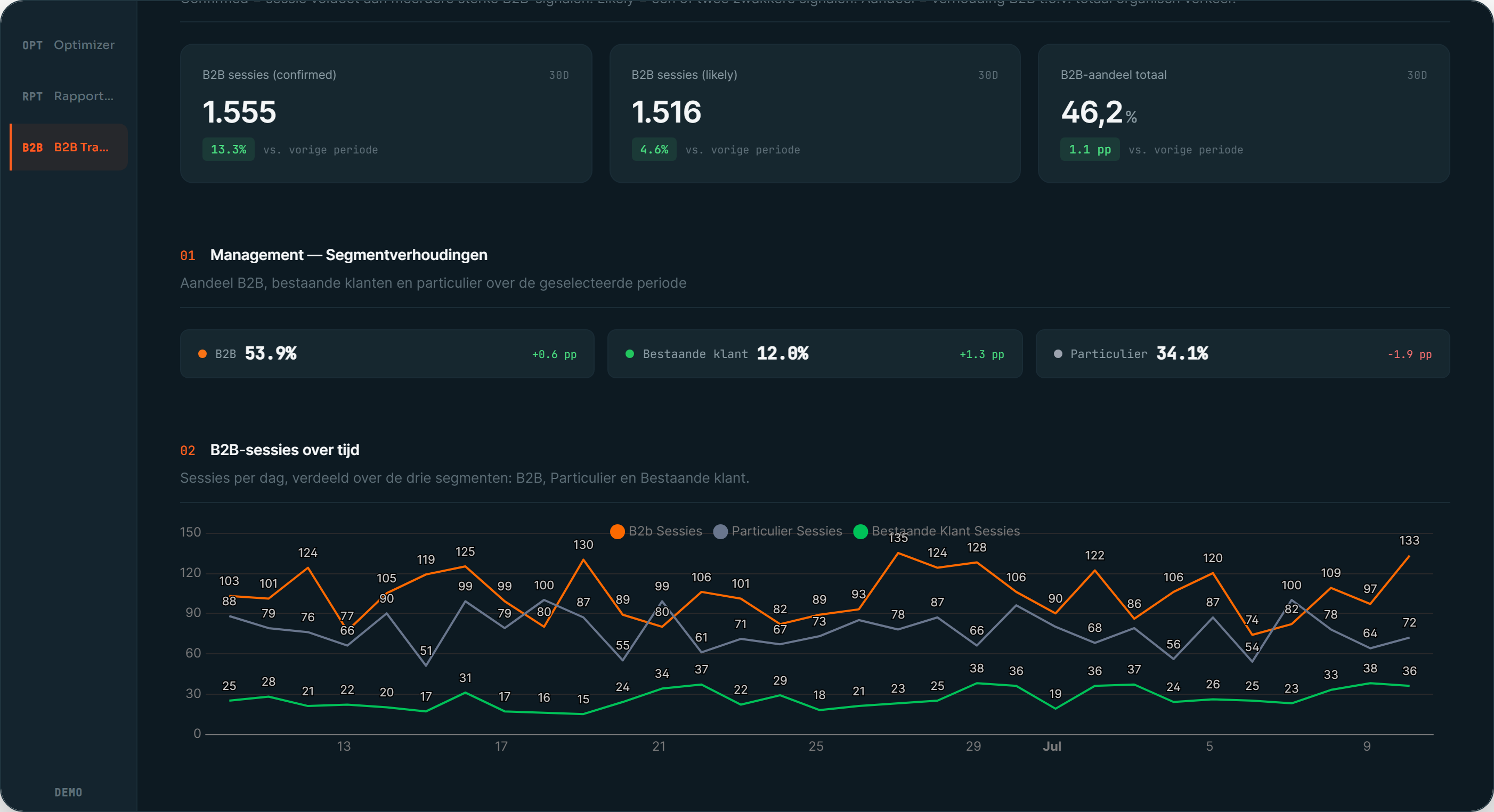Click the y-axis label 150

(x=190, y=532)
